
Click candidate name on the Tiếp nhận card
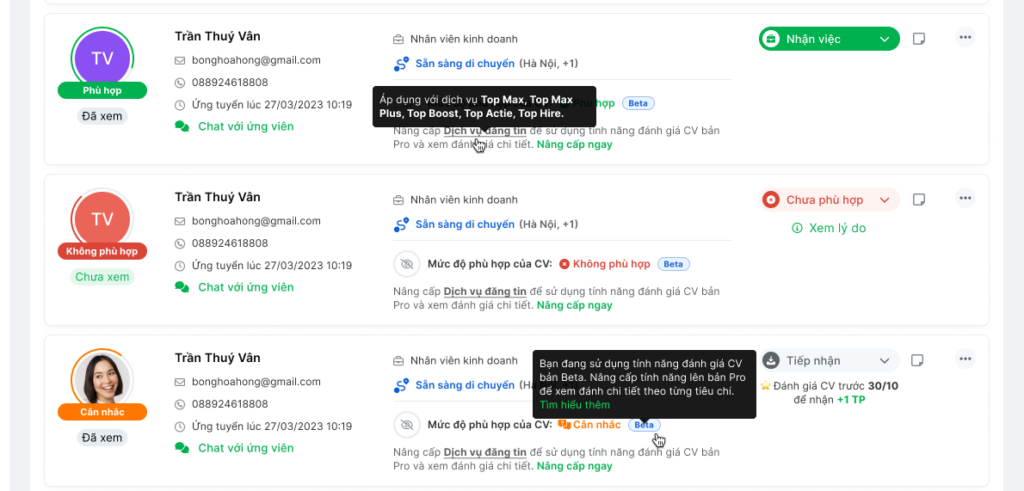tap(217, 357)
